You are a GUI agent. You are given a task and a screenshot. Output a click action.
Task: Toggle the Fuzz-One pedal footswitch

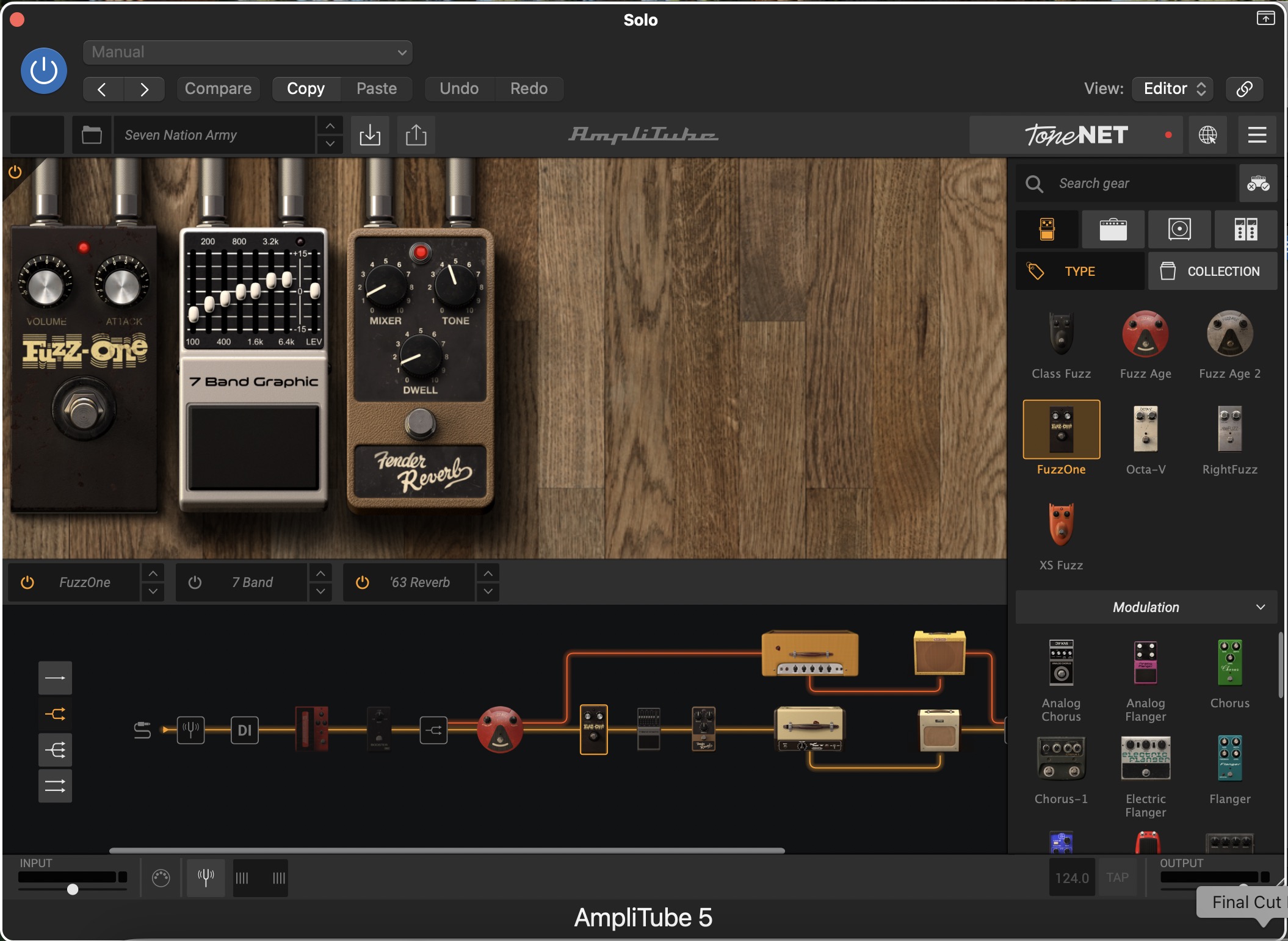pos(84,410)
